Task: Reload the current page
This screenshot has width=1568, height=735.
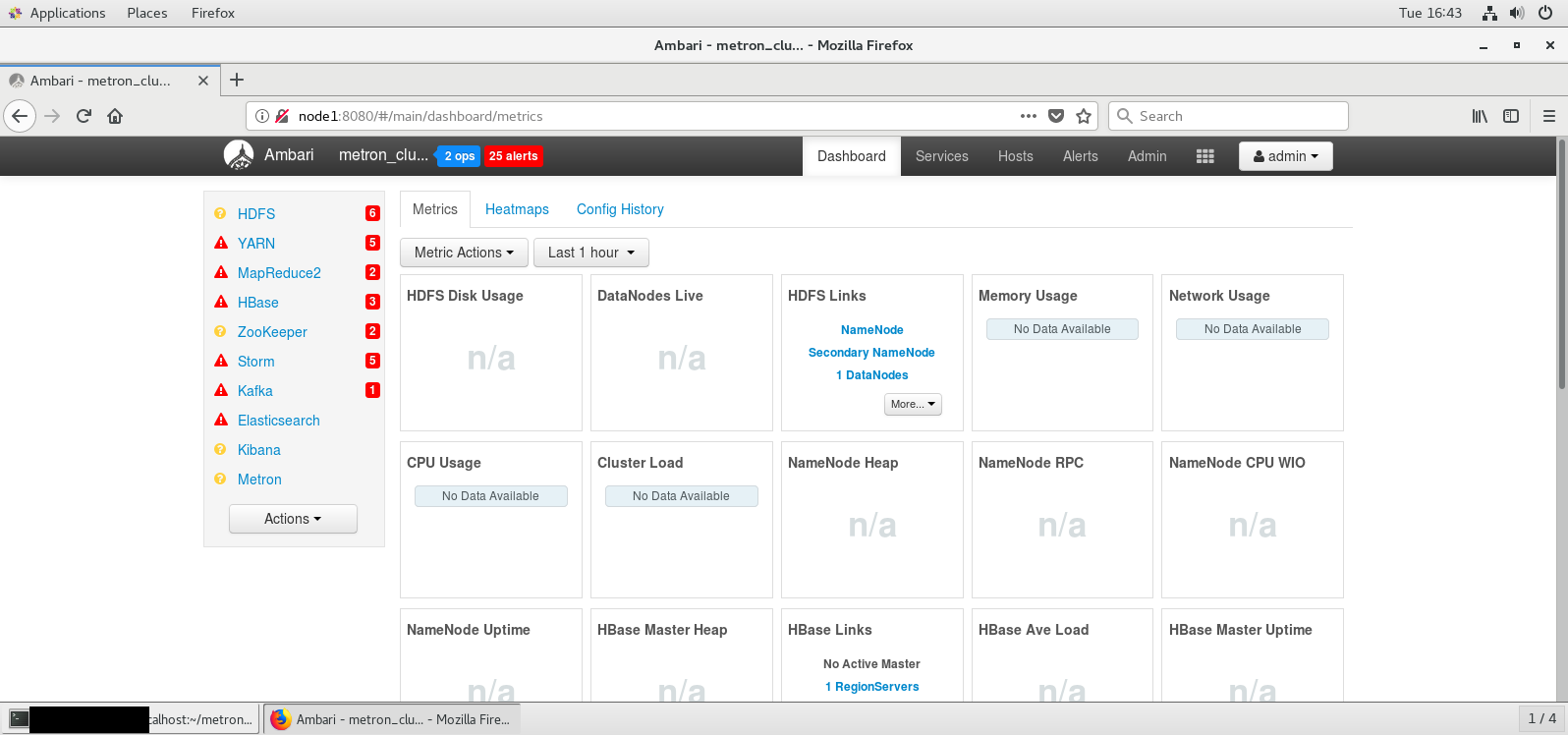Action: pyautogui.click(x=84, y=116)
